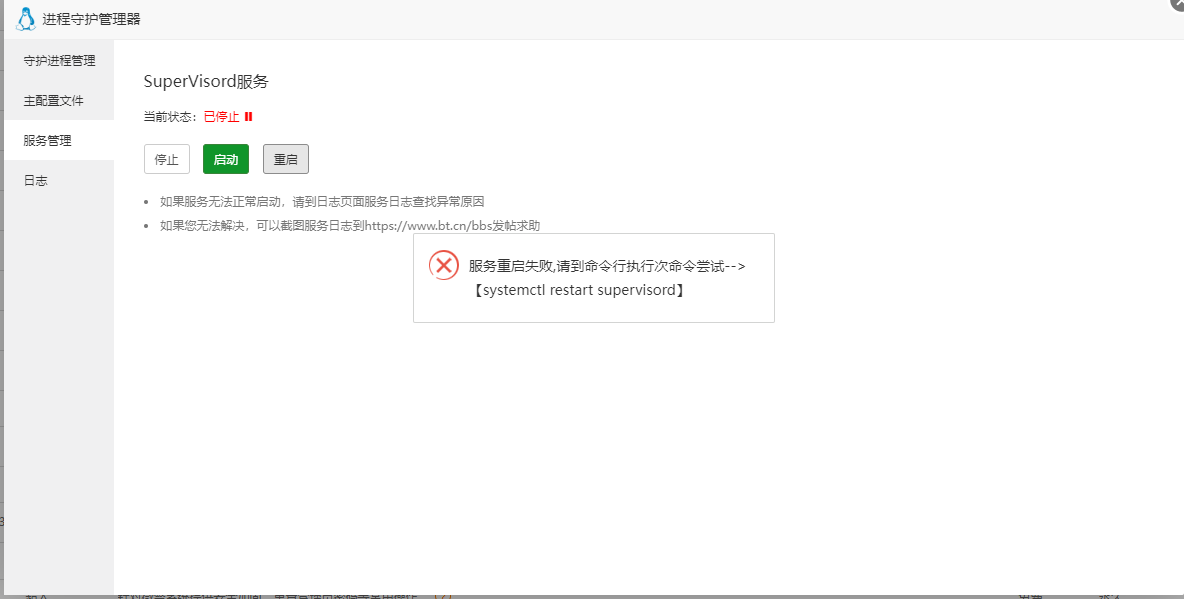
Task: Click the 服务重启失败 error message line
Action: 608,266
